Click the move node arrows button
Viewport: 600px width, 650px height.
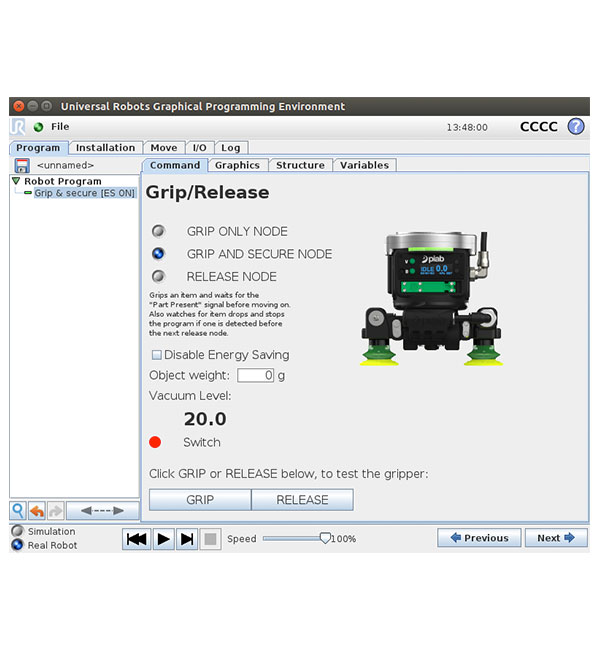coord(102,510)
